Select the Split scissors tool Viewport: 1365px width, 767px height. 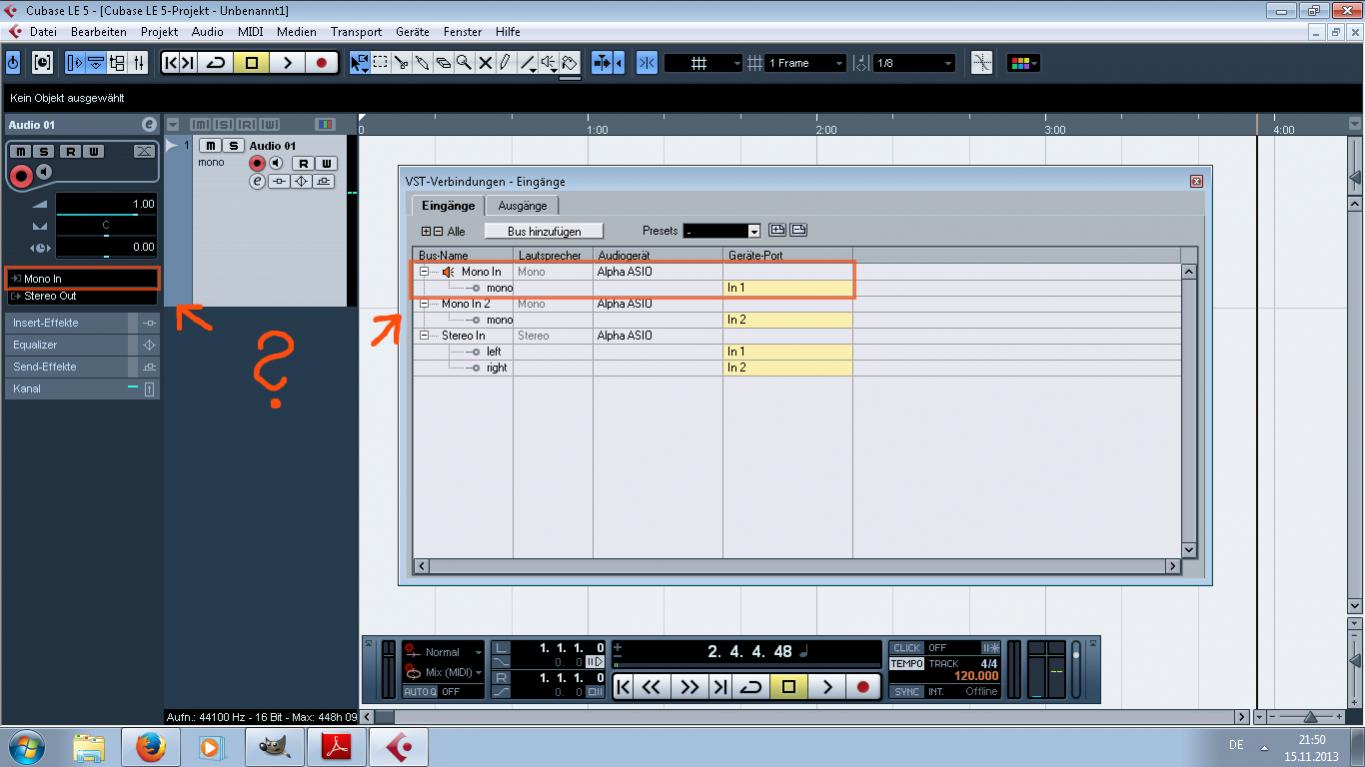(402, 63)
